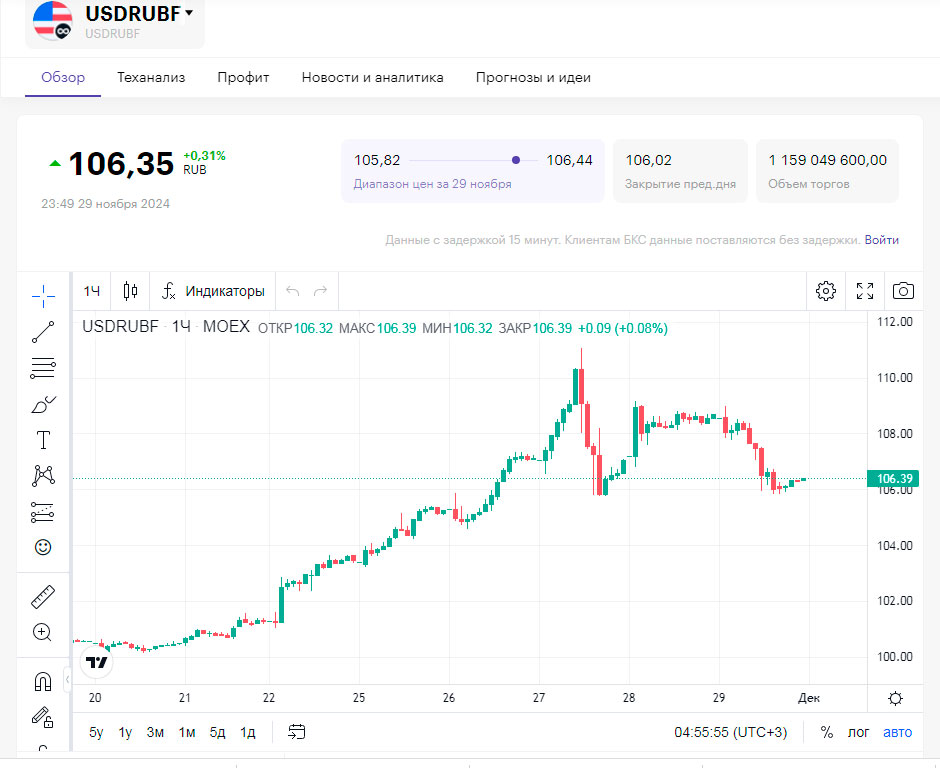Viewport: 940px width, 768px height.
Task: Switch to the Теханализ tab
Action: [x=151, y=77]
